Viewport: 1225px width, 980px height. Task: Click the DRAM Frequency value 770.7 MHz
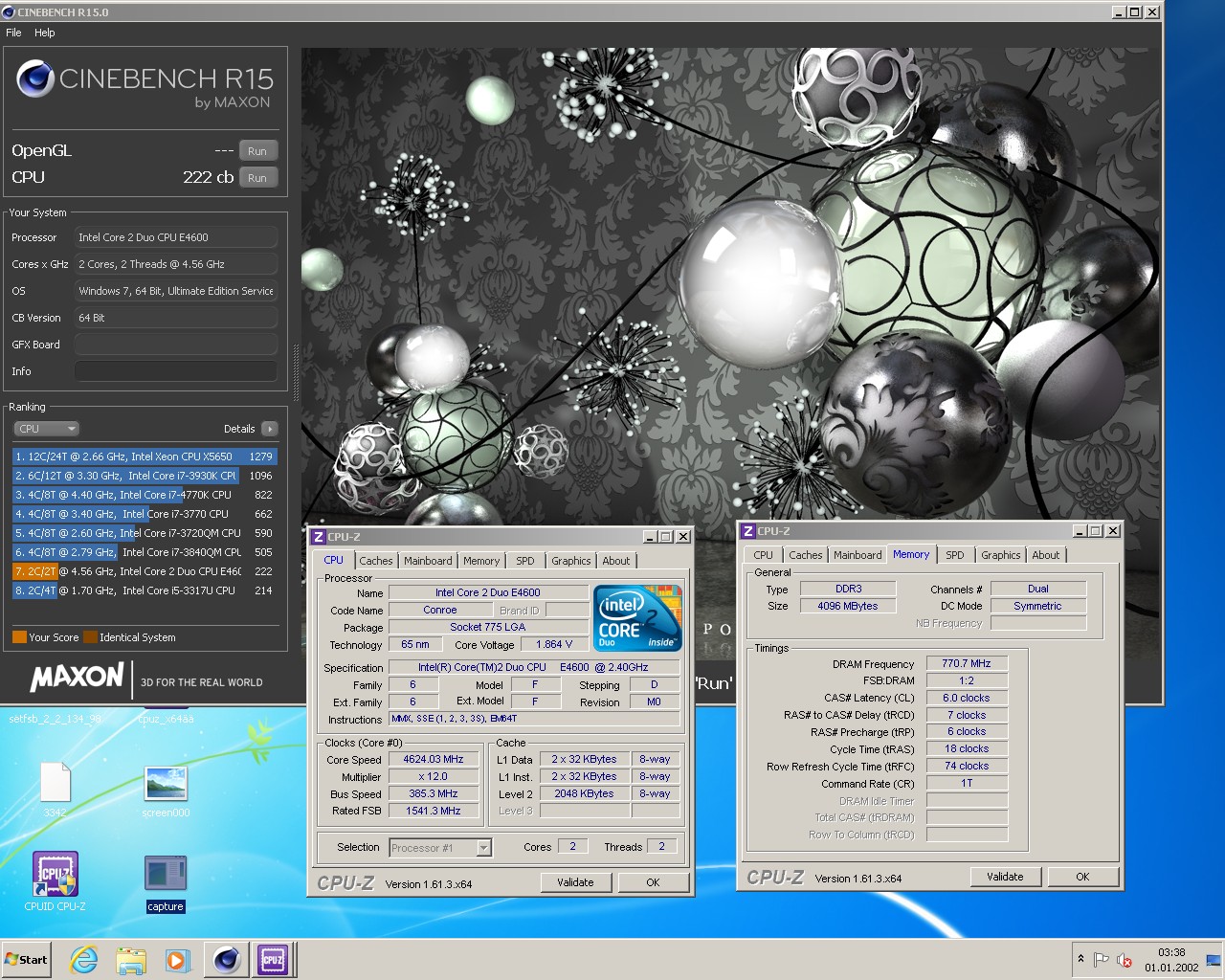(x=967, y=663)
